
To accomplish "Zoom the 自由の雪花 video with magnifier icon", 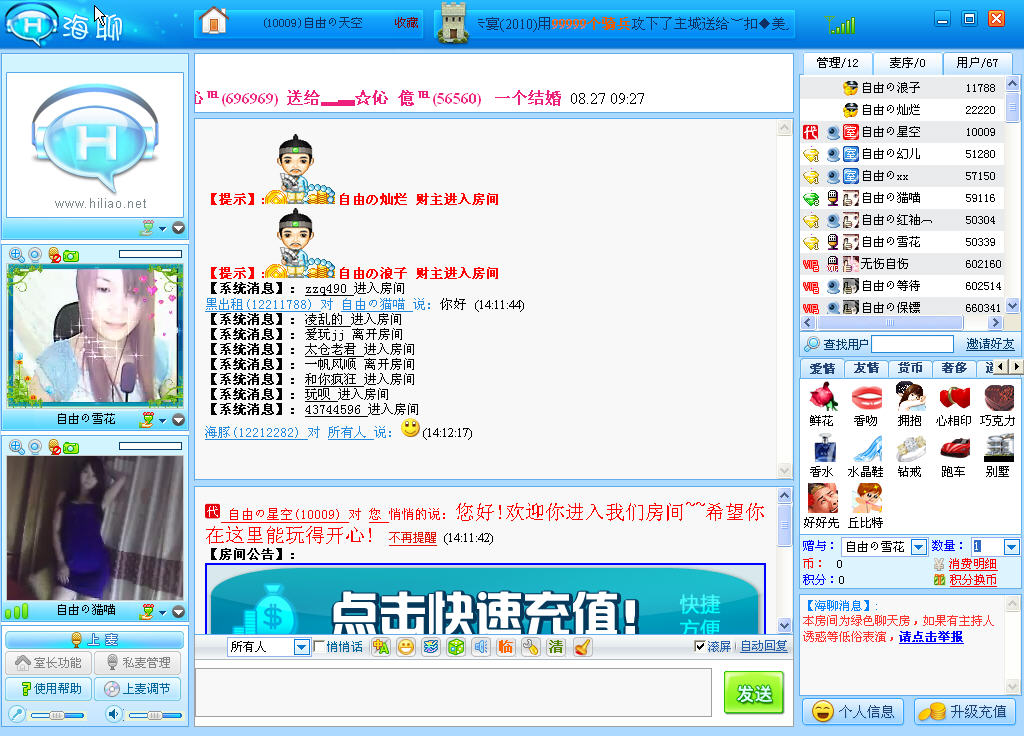I will click(16, 255).
